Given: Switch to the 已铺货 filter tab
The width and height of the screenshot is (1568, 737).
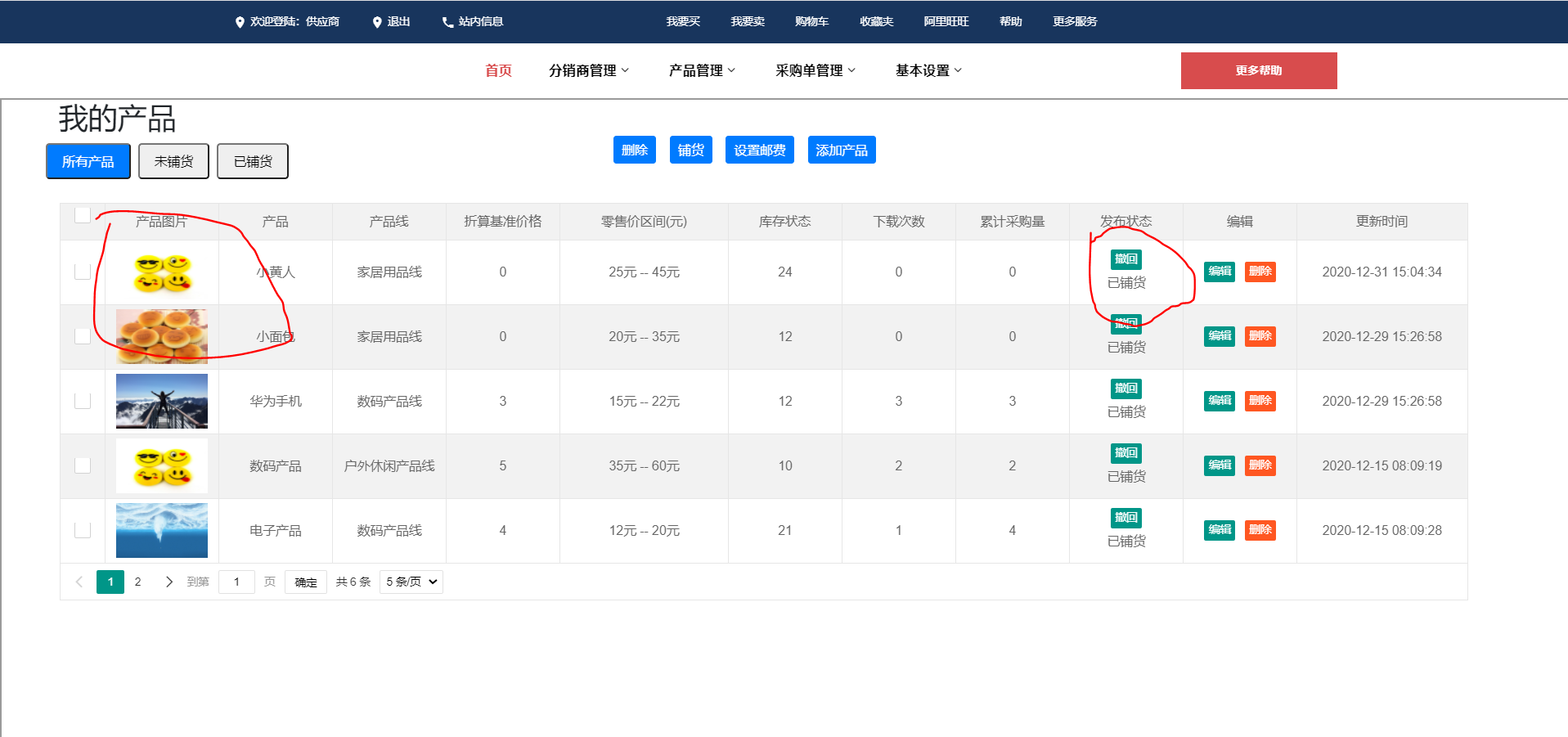Looking at the screenshot, I should (x=252, y=160).
